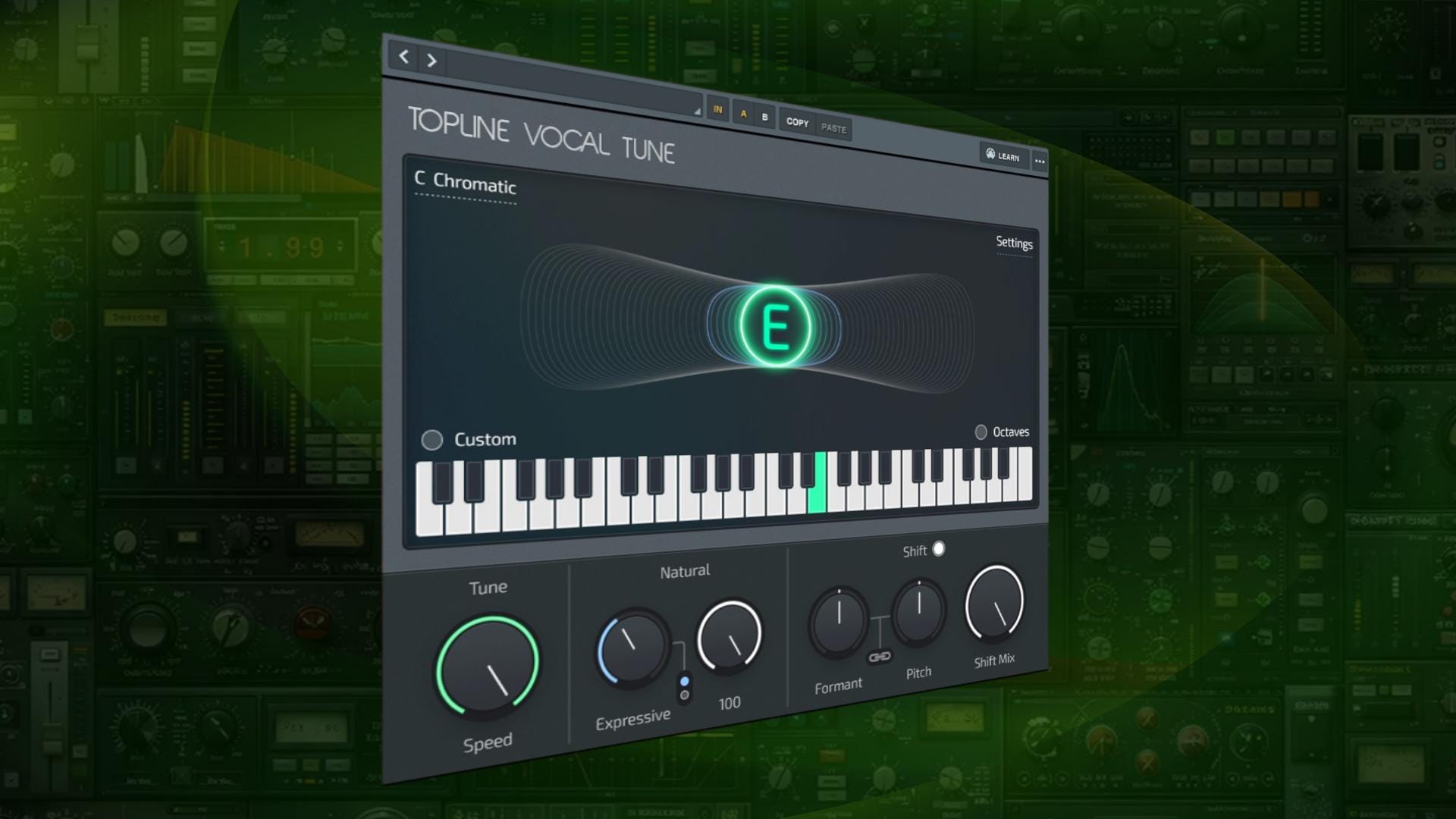Toggle the IN bypass button
Viewport: 1456px width, 819px height.
coord(717,109)
